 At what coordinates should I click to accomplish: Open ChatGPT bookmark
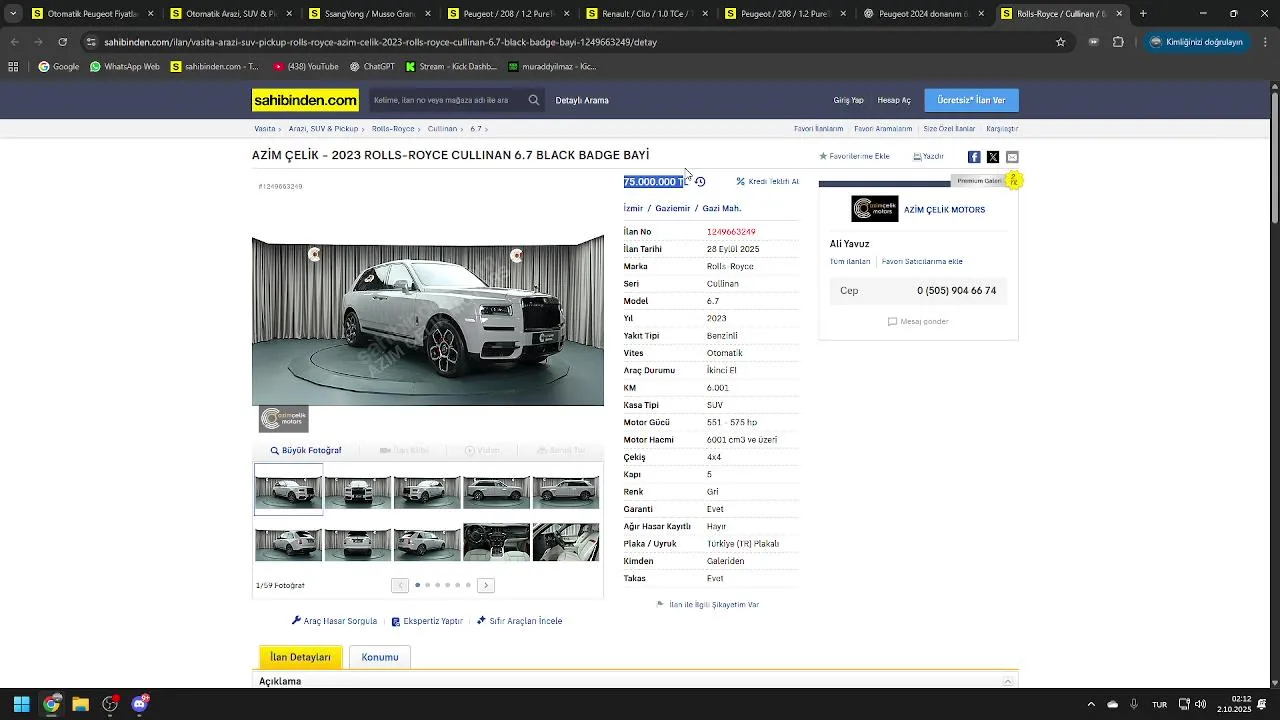coord(372,67)
